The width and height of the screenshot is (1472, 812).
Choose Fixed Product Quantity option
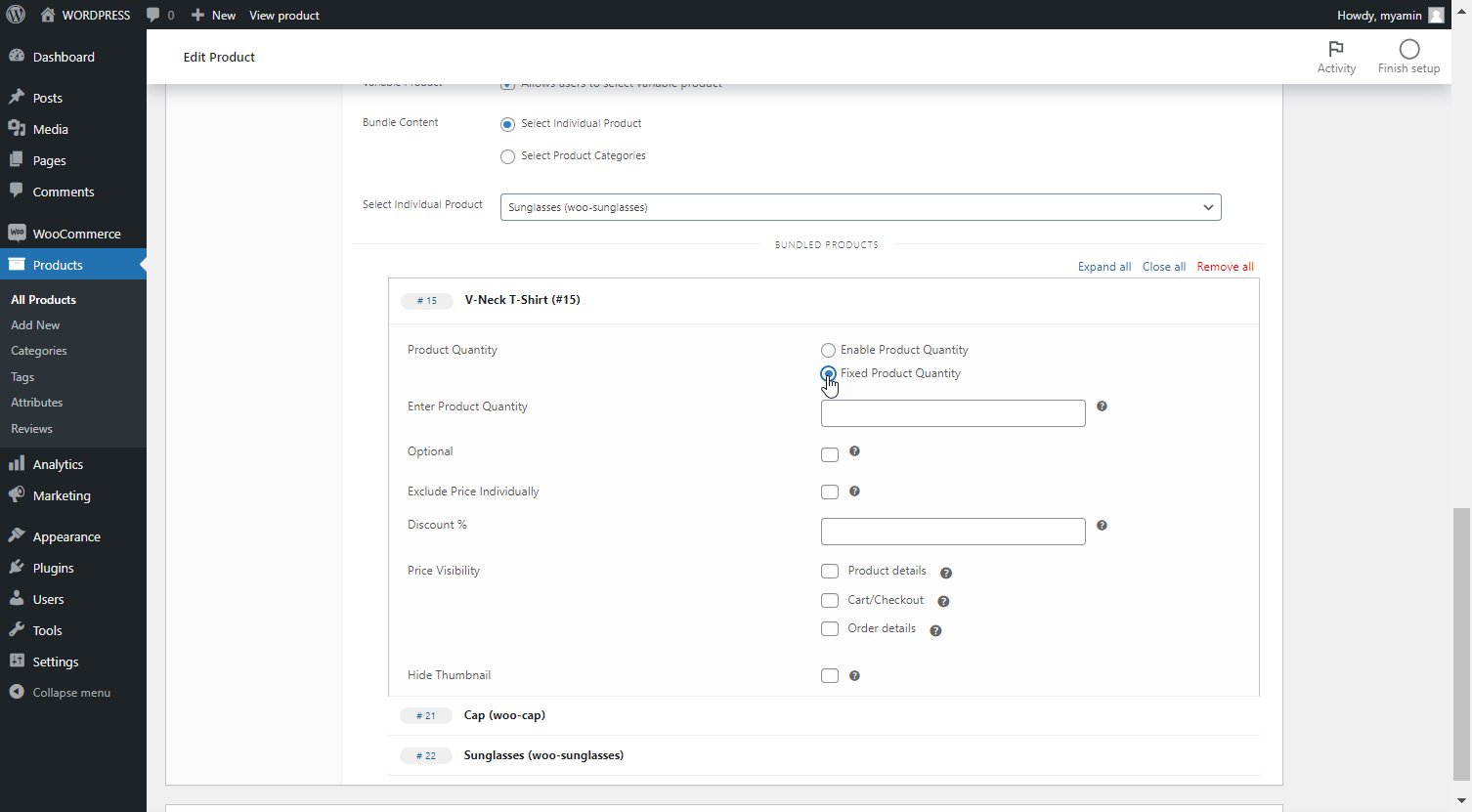(x=828, y=373)
